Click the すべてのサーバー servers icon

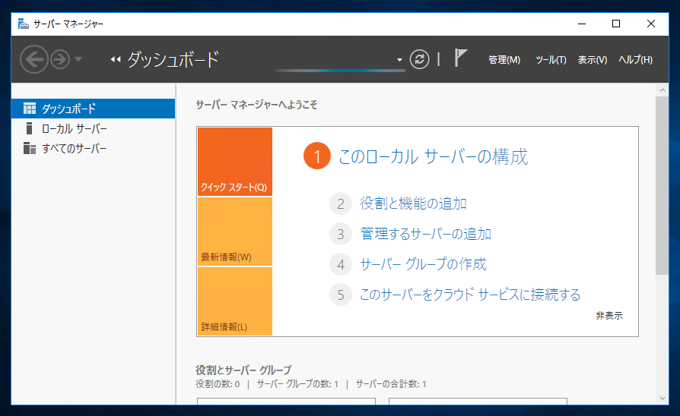pyautogui.click(x=29, y=148)
